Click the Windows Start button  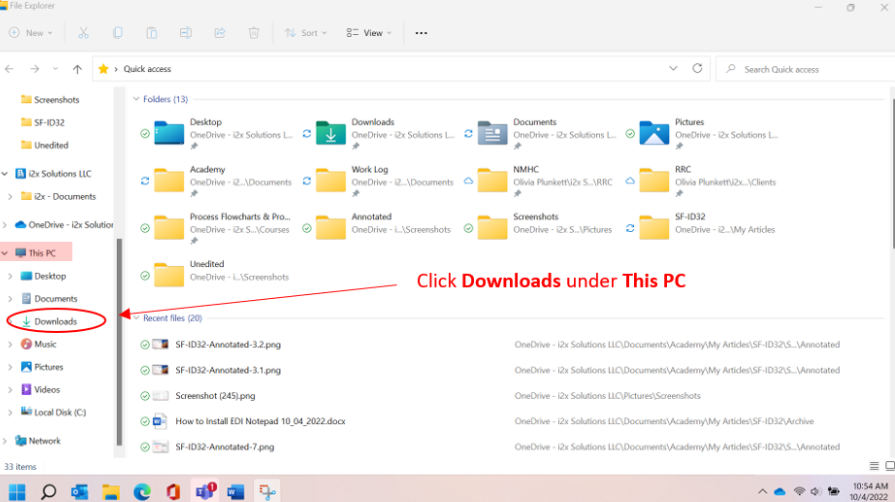click(17, 492)
